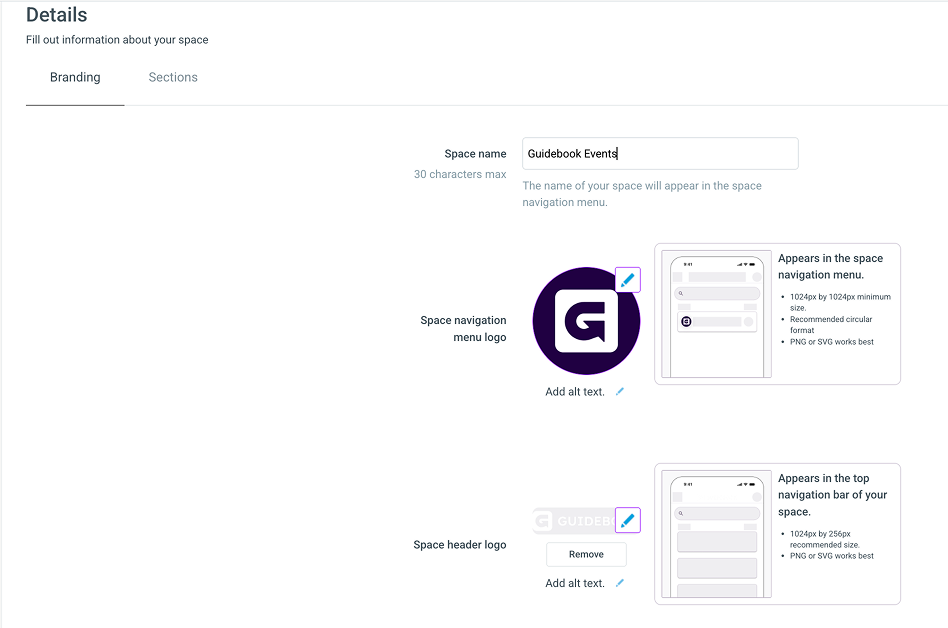Remove the space header logo
Image resolution: width=948 pixels, height=628 pixels.
[x=586, y=554]
